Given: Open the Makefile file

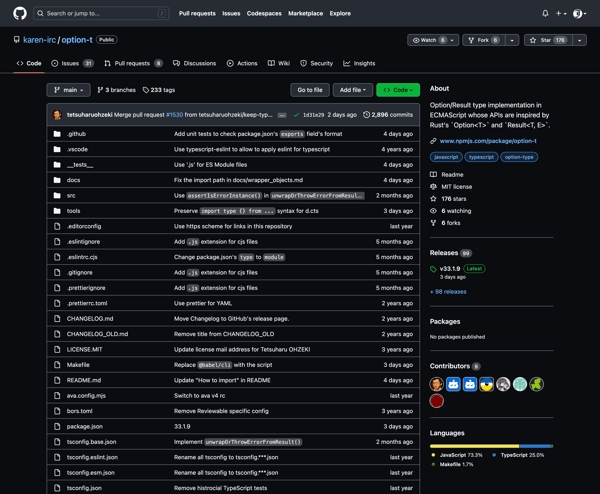Looking at the screenshot, I should (x=78, y=365).
